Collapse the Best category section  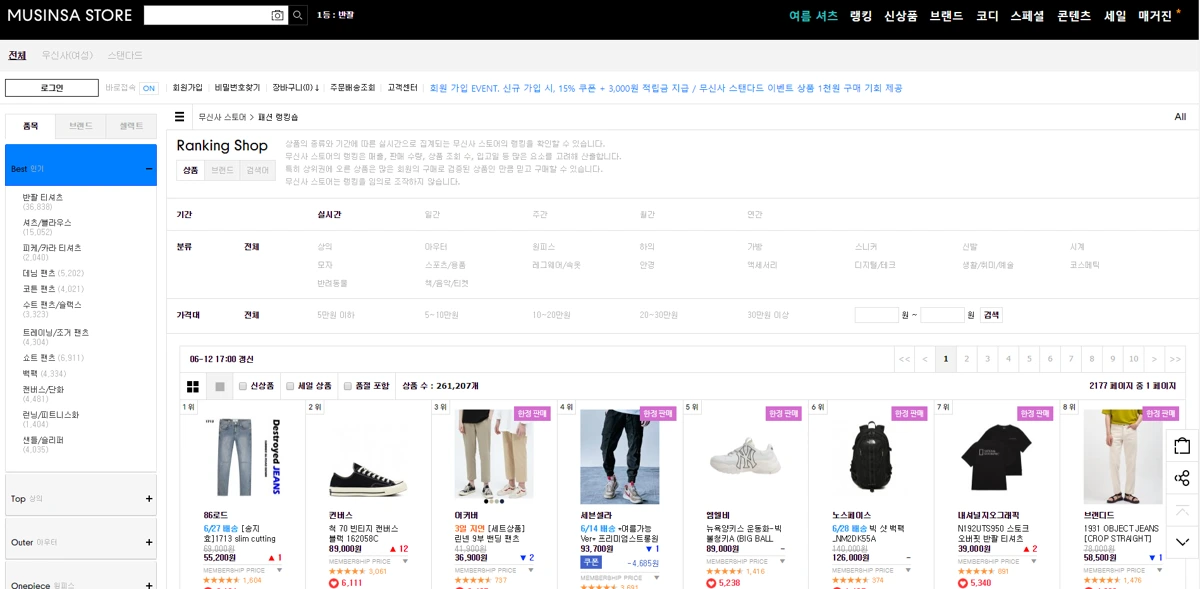point(149,169)
